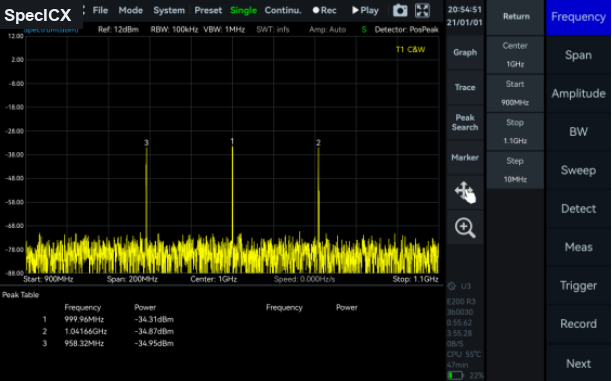612x381 pixels.
Task: Select the Sweep tab
Action: (578, 170)
